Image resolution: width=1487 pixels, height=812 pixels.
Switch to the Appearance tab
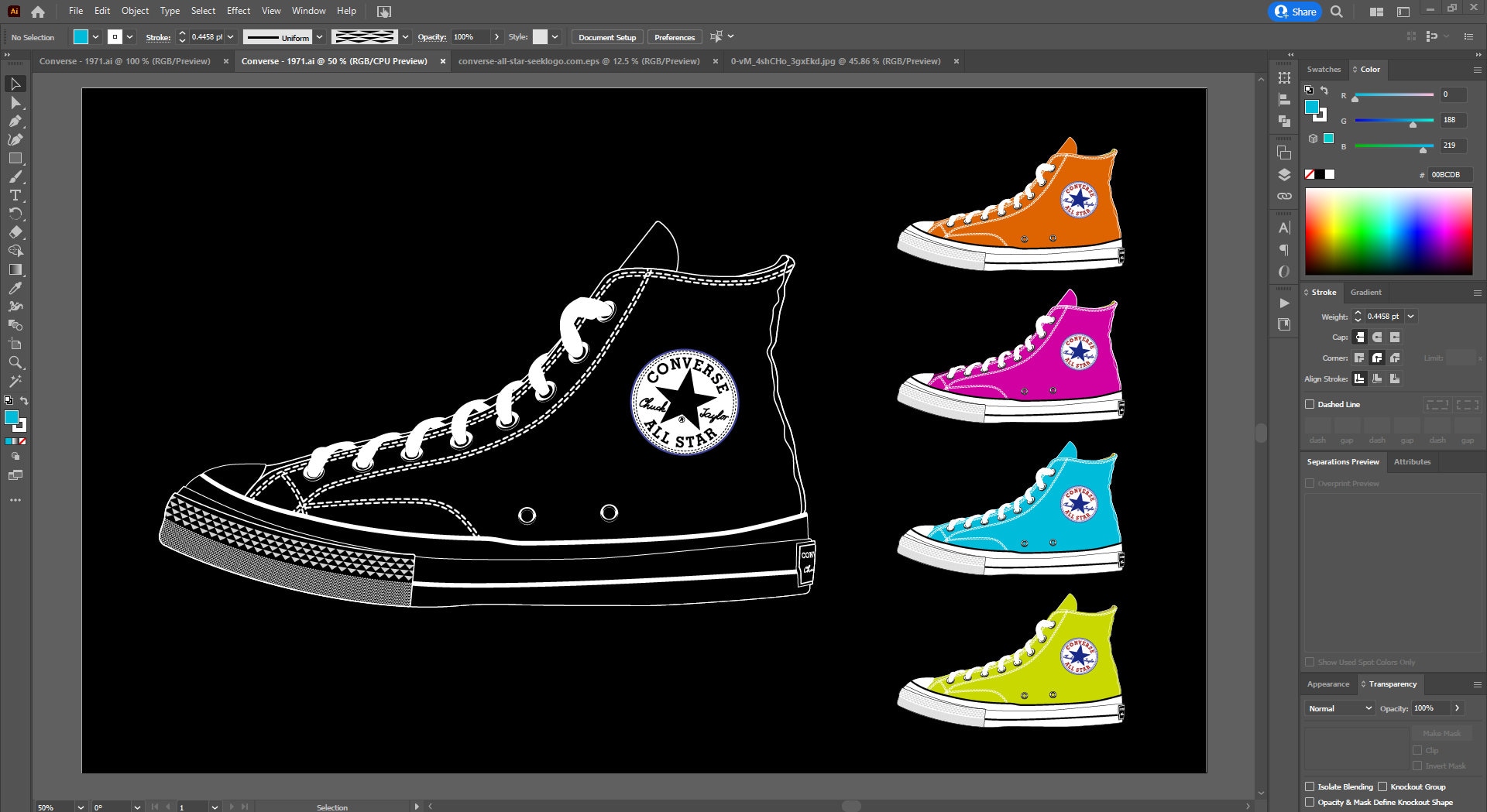click(x=1328, y=684)
